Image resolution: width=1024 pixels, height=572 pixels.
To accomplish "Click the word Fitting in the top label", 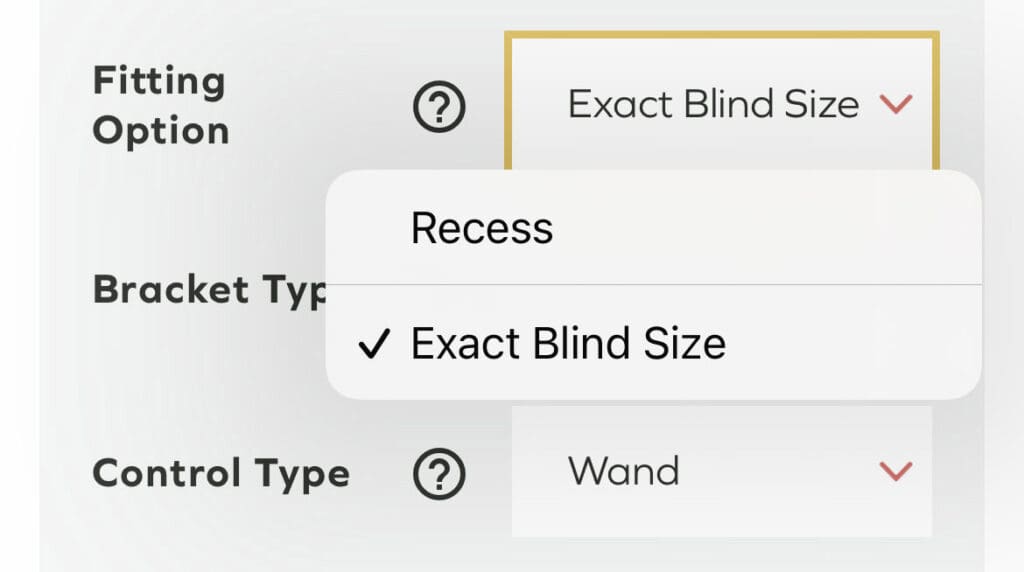I will tap(159, 81).
